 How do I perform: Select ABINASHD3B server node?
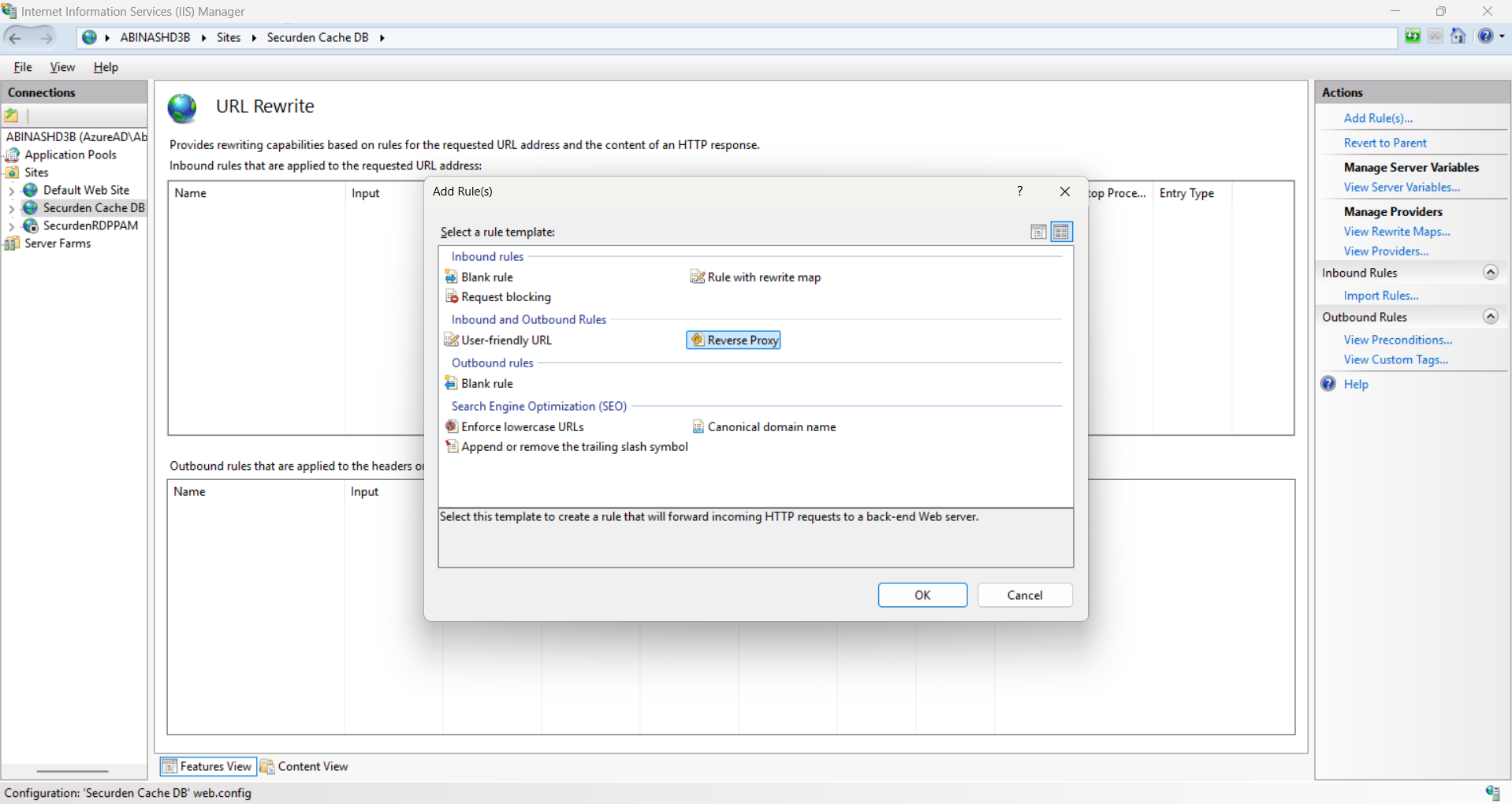[76, 136]
